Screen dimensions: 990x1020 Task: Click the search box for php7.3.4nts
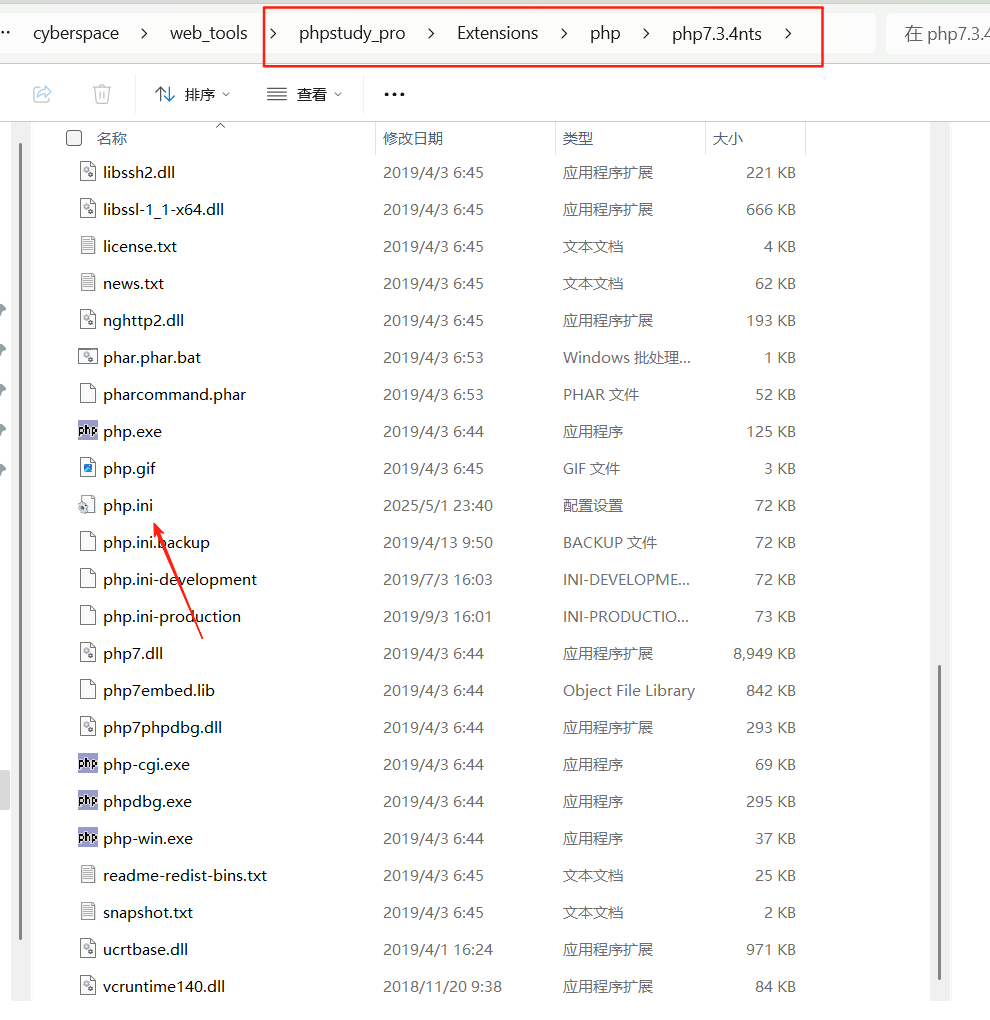[939, 33]
